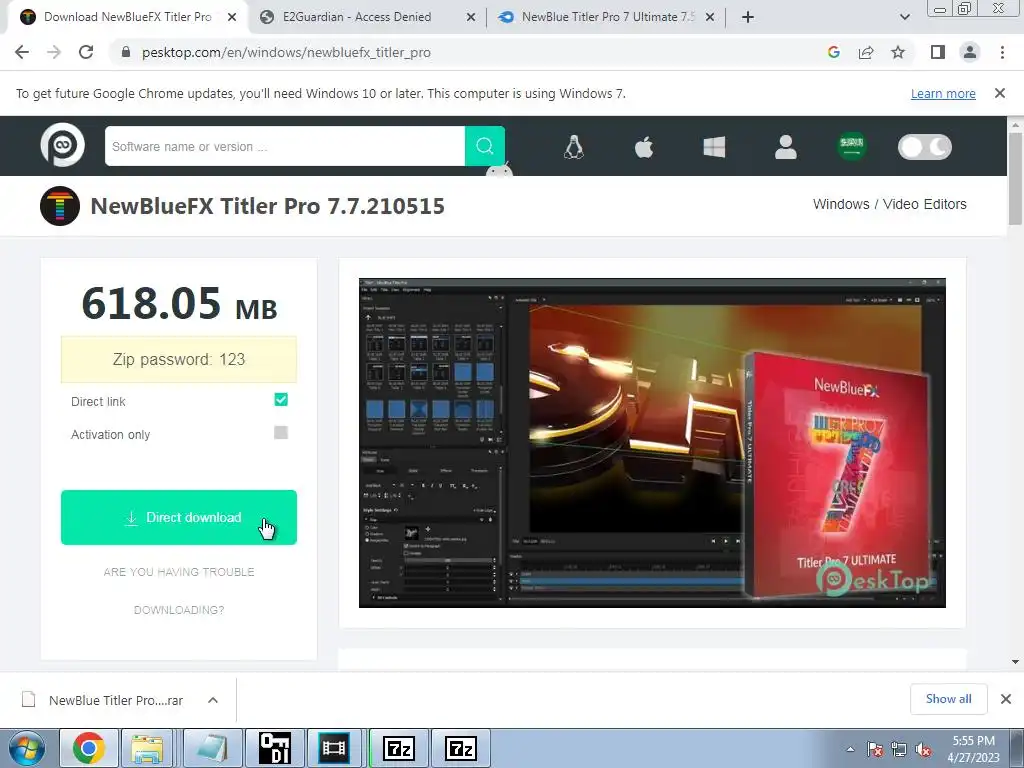The image size is (1024, 768).
Task: Open Chrome from the taskbar
Action: (89, 748)
